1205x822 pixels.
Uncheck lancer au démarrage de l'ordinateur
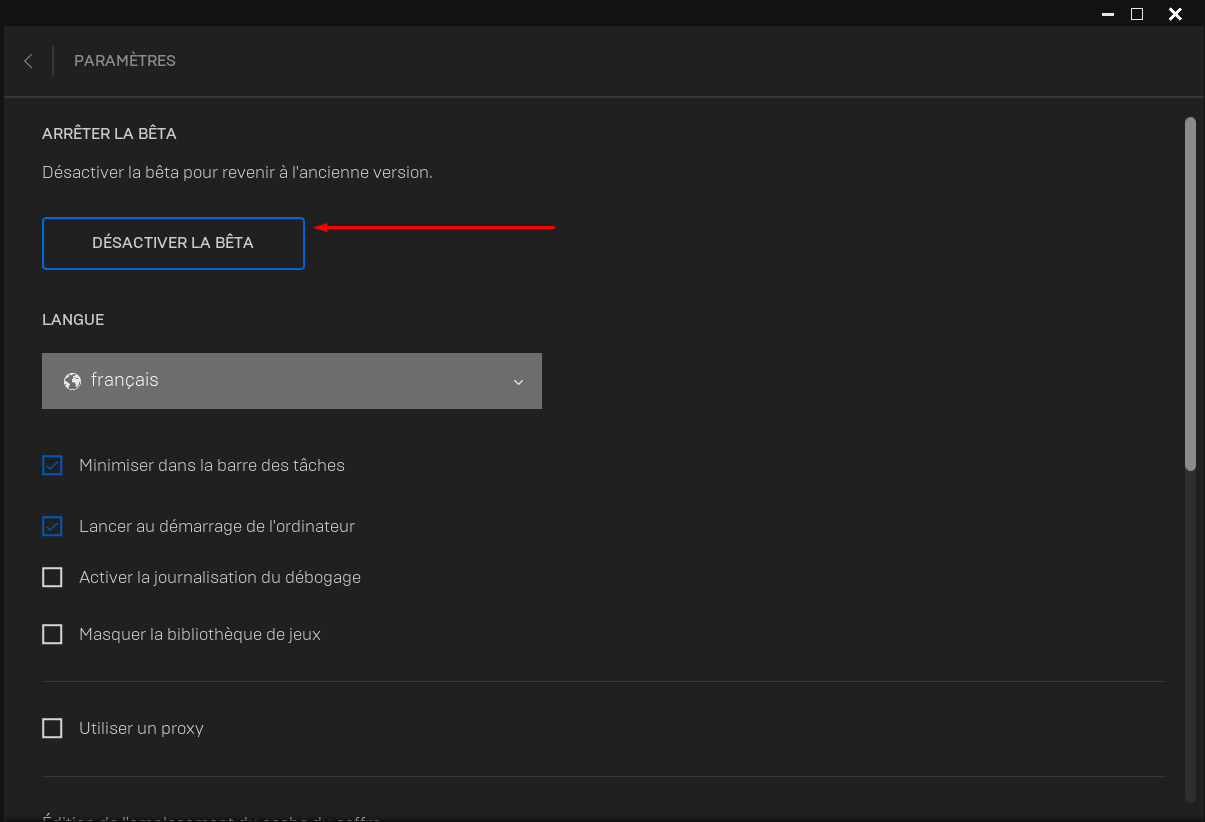coord(51,525)
